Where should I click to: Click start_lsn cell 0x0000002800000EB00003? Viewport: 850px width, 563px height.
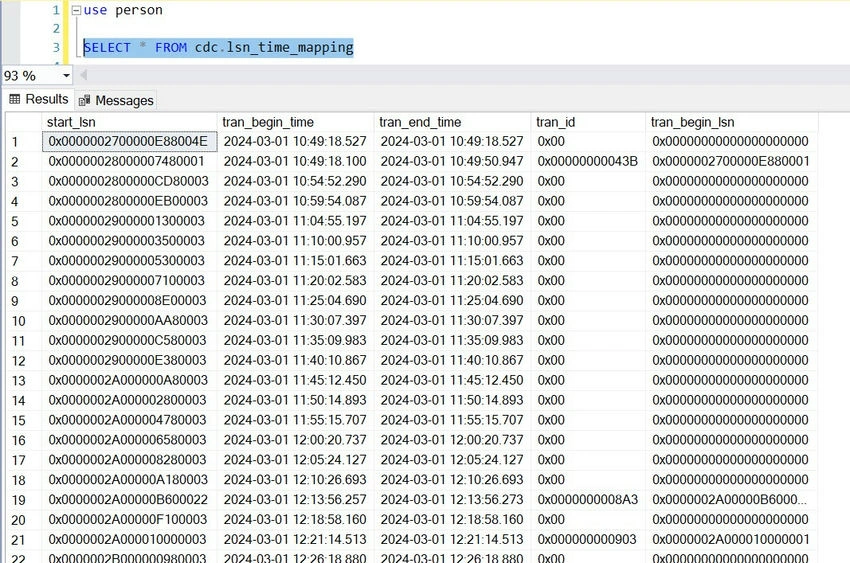pyautogui.click(x=130, y=202)
